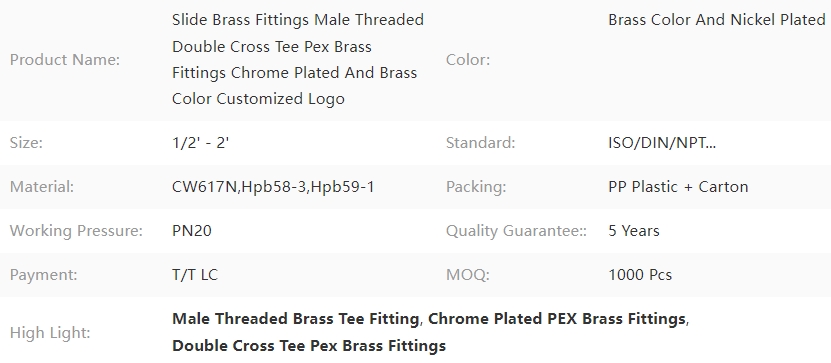The width and height of the screenshot is (831, 363).
Task: Select the Color label
Action: coord(468,60)
